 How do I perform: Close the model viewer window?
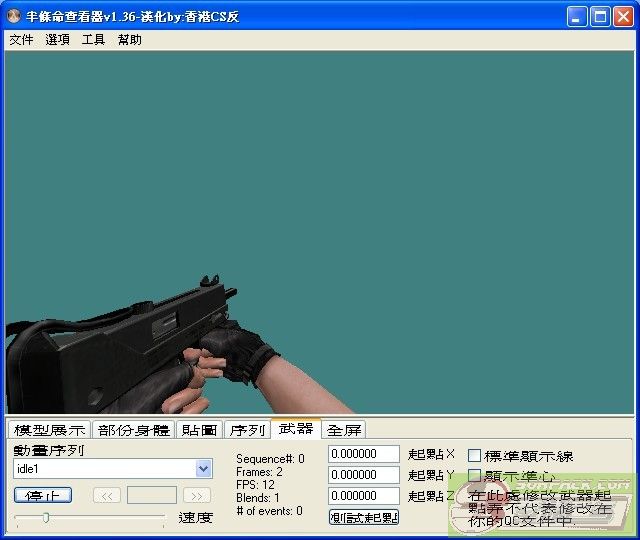tap(624, 17)
